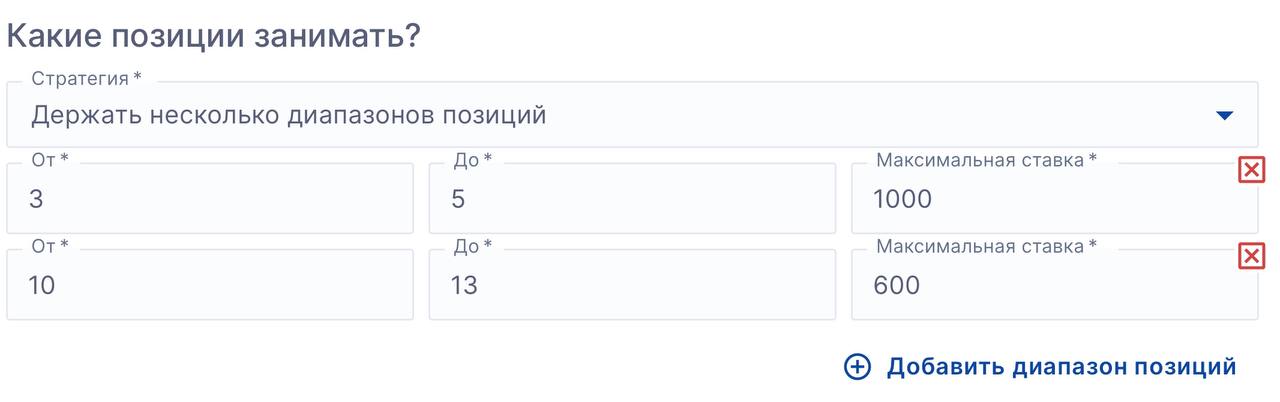This screenshot has height=402, width=1280.
Task: Expand the strategy dropdown arrow
Action: [1224, 116]
